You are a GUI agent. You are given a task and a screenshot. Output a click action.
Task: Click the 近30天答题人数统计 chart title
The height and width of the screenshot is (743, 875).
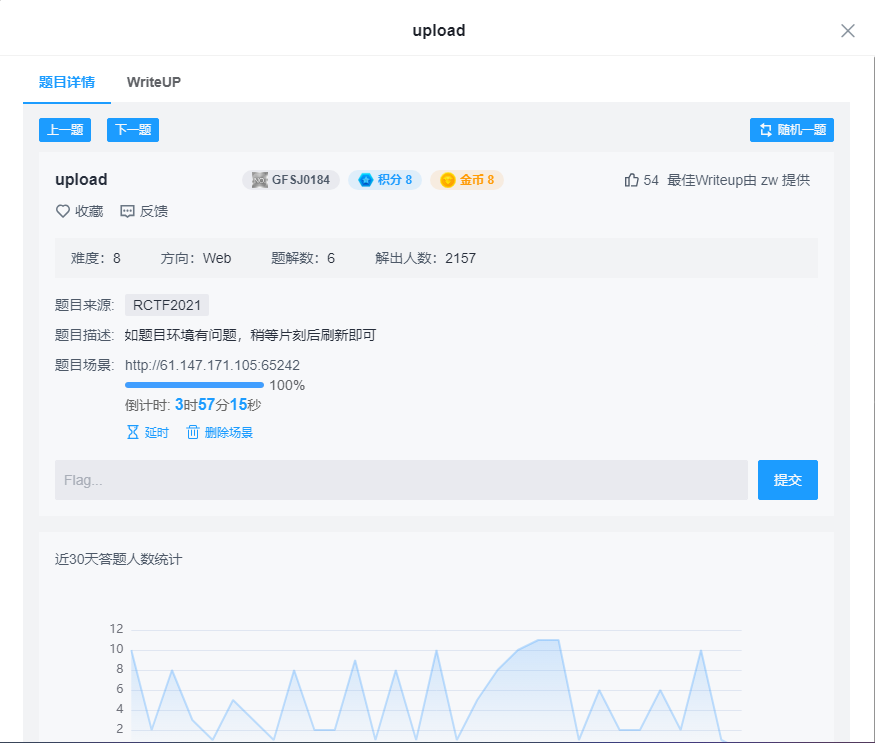118,559
